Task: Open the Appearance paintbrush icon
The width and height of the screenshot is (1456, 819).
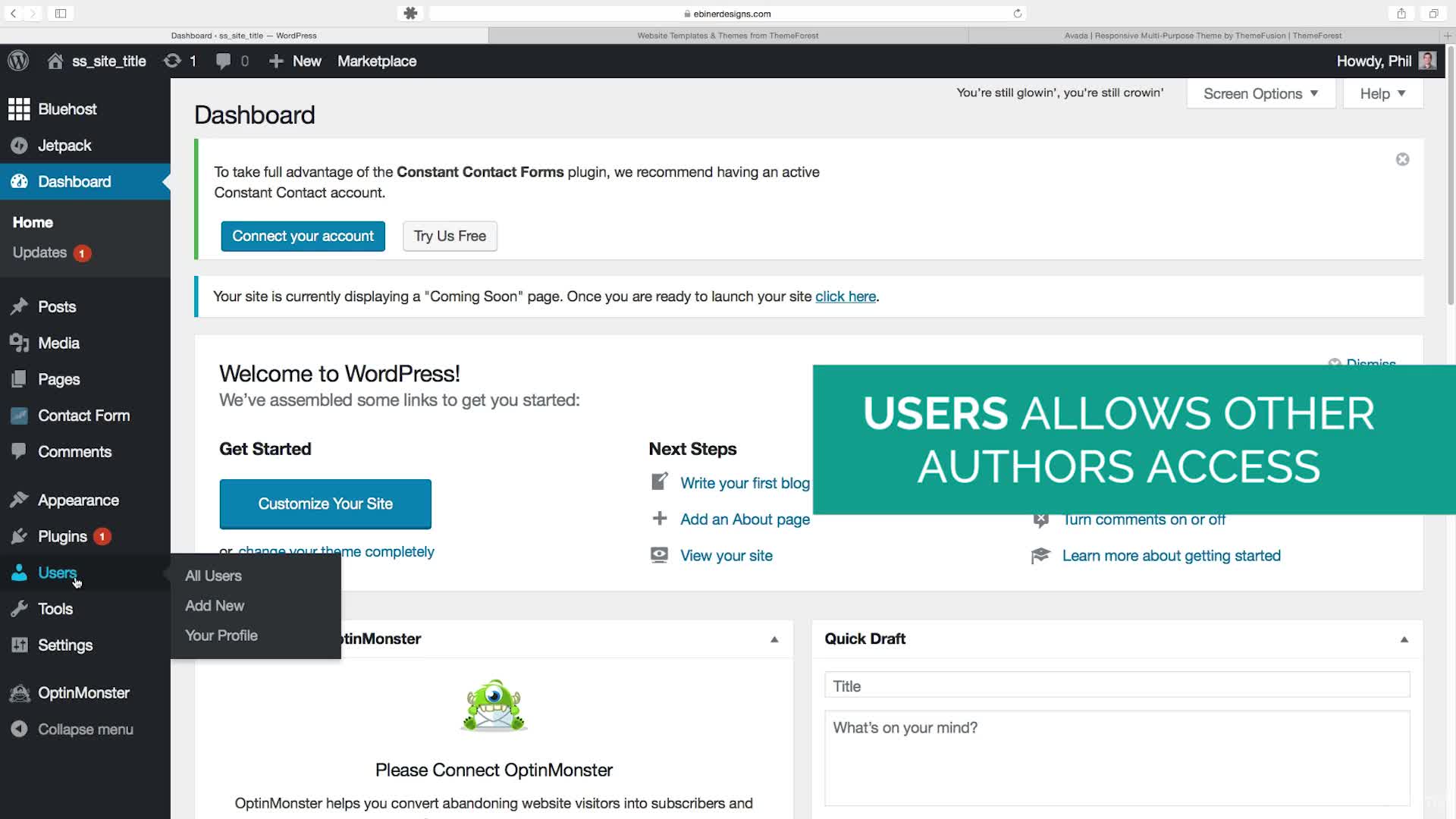Action: pyautogui.click(x=19, y=500)
